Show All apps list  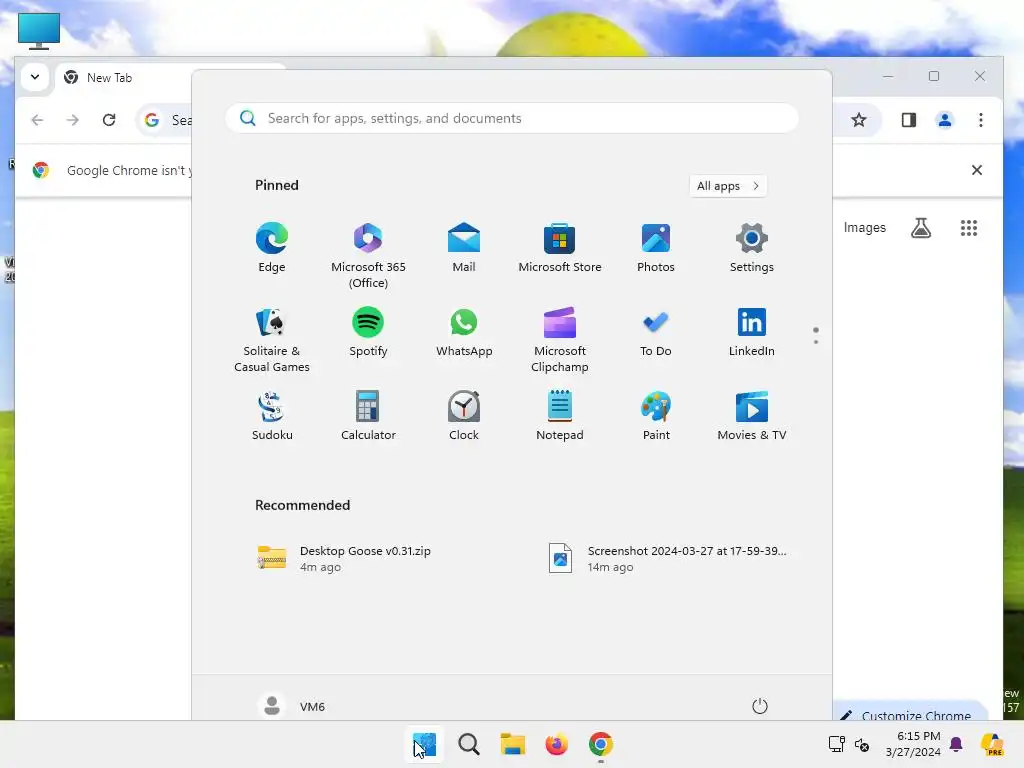click(728, 185)
